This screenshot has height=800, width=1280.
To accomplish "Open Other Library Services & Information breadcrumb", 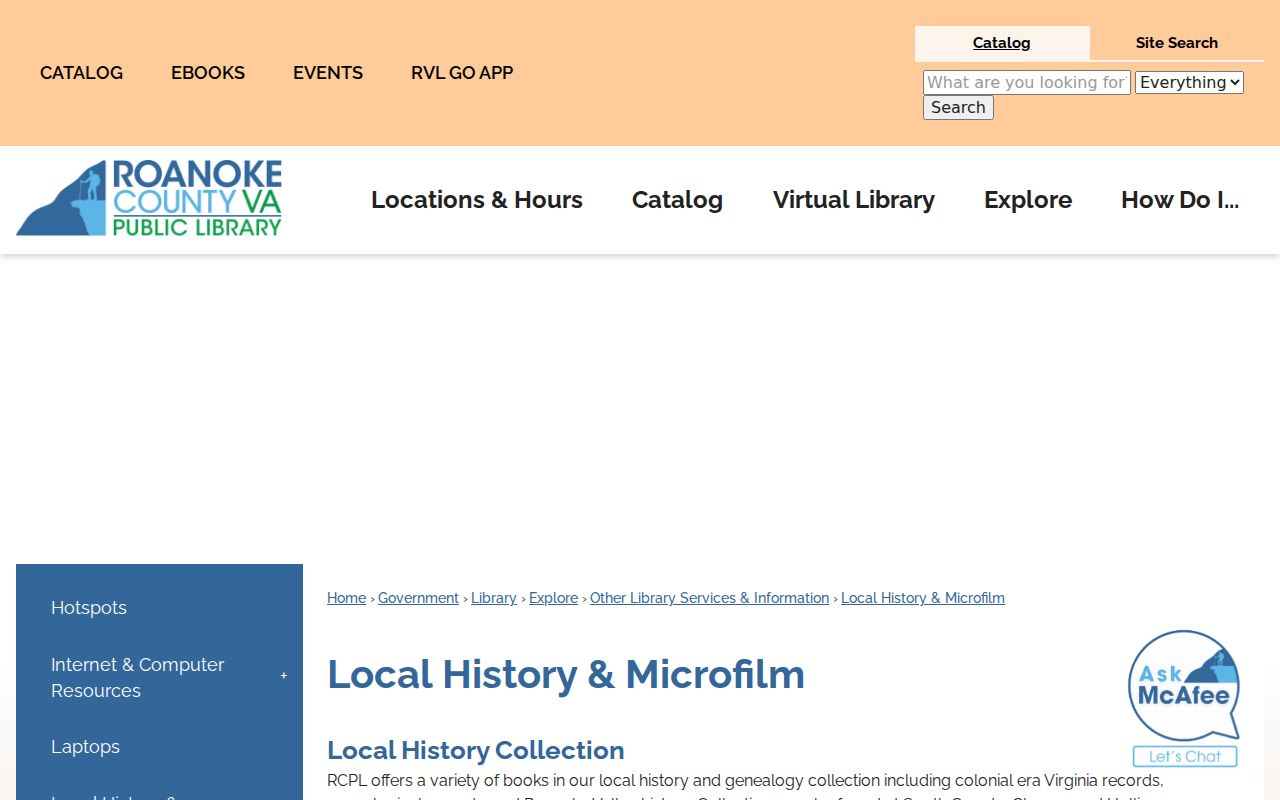I will pyautogui.click(x=709, y=598).
